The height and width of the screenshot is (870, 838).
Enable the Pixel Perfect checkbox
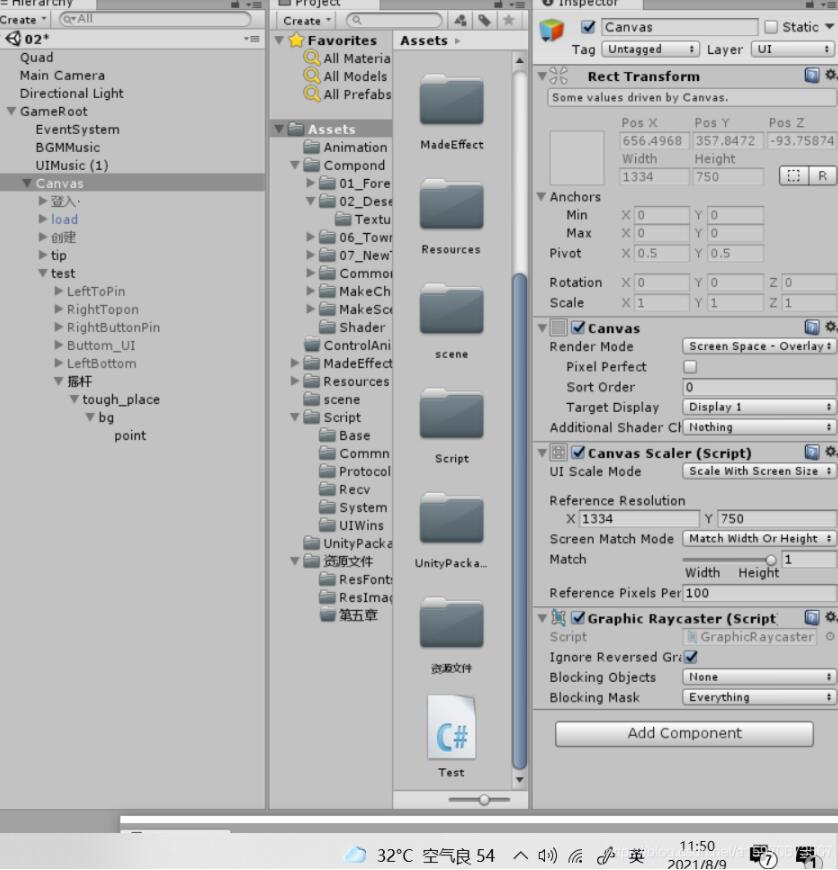click(690, 367)
